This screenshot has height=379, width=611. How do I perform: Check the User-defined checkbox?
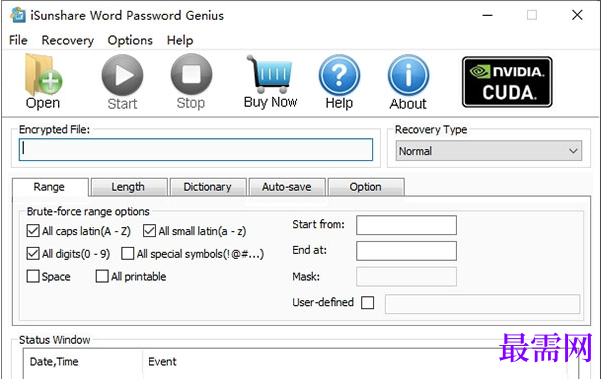pos(367,303)
